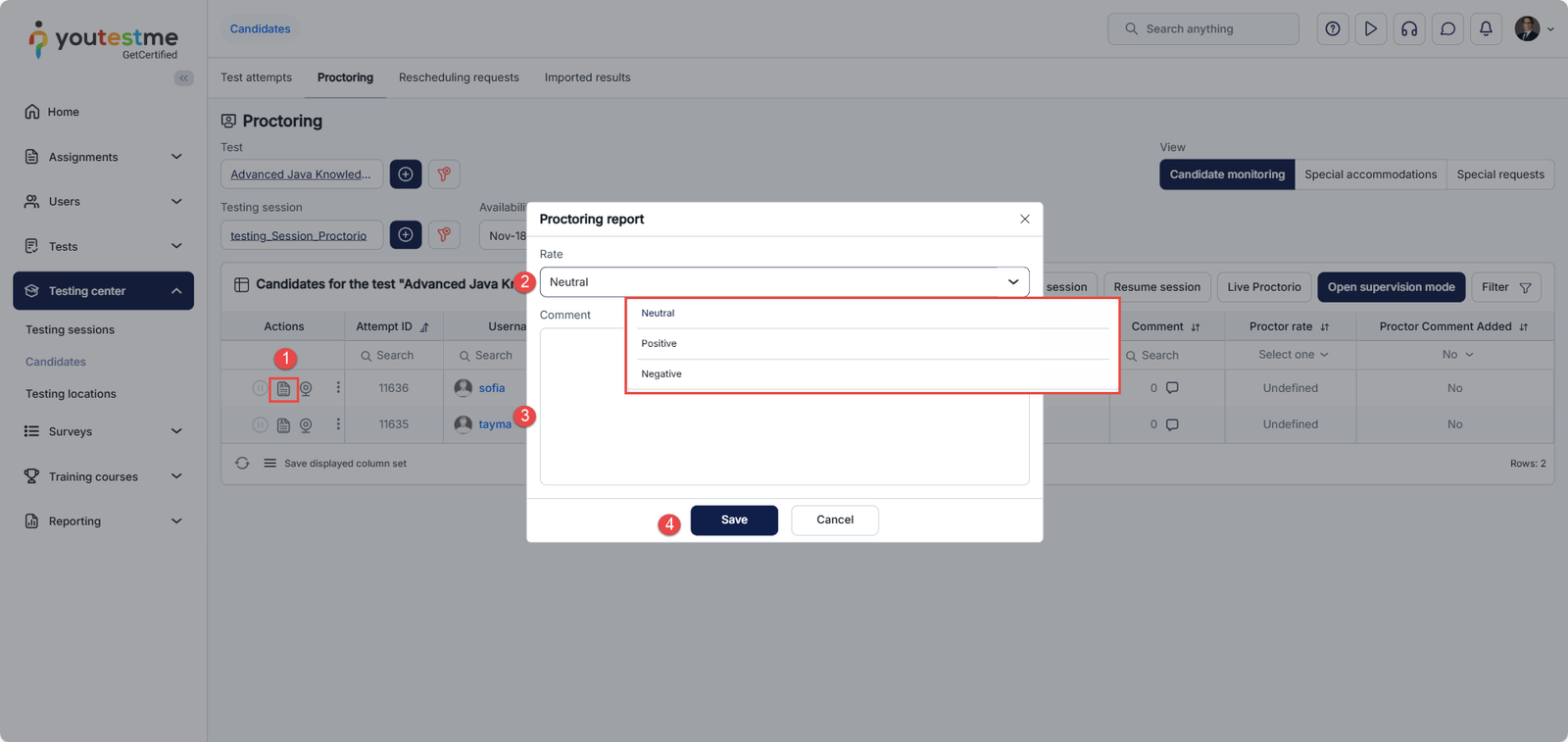Collapse the sidebar with double-chevron icon
This screenshot has width=1568, height=742.
(x=183, y=78)
